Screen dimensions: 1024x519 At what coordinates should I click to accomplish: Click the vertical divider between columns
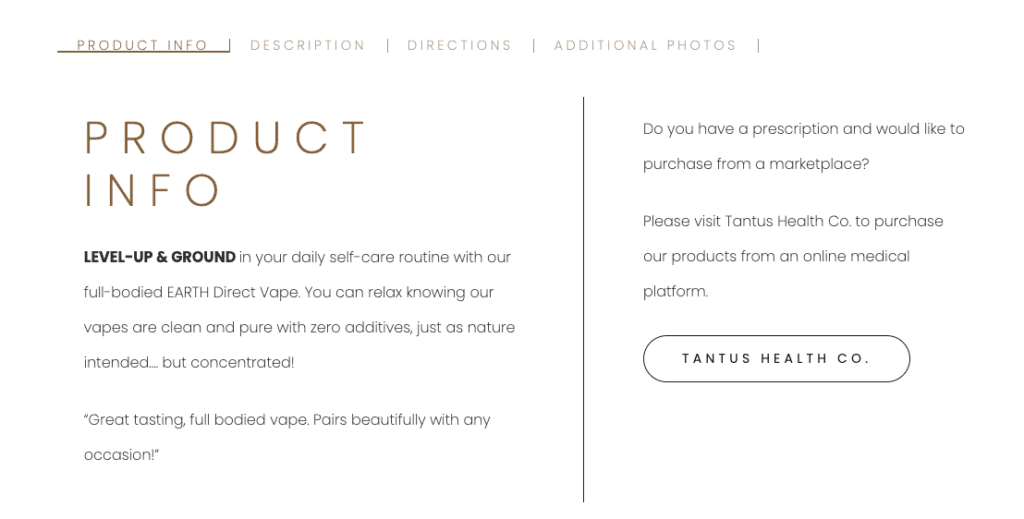pos(584,300)
